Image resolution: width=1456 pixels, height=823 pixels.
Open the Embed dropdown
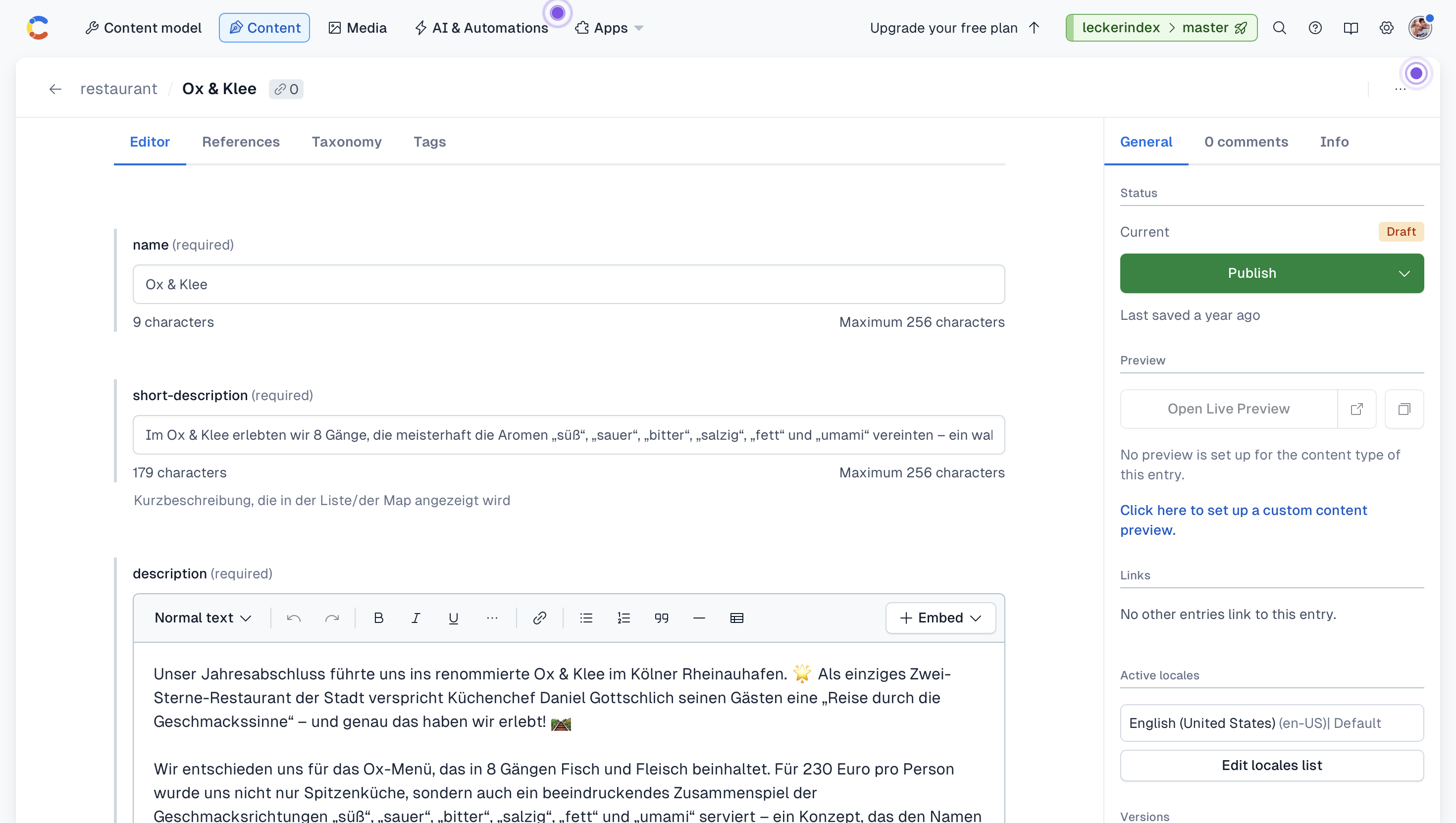[940, 618]
